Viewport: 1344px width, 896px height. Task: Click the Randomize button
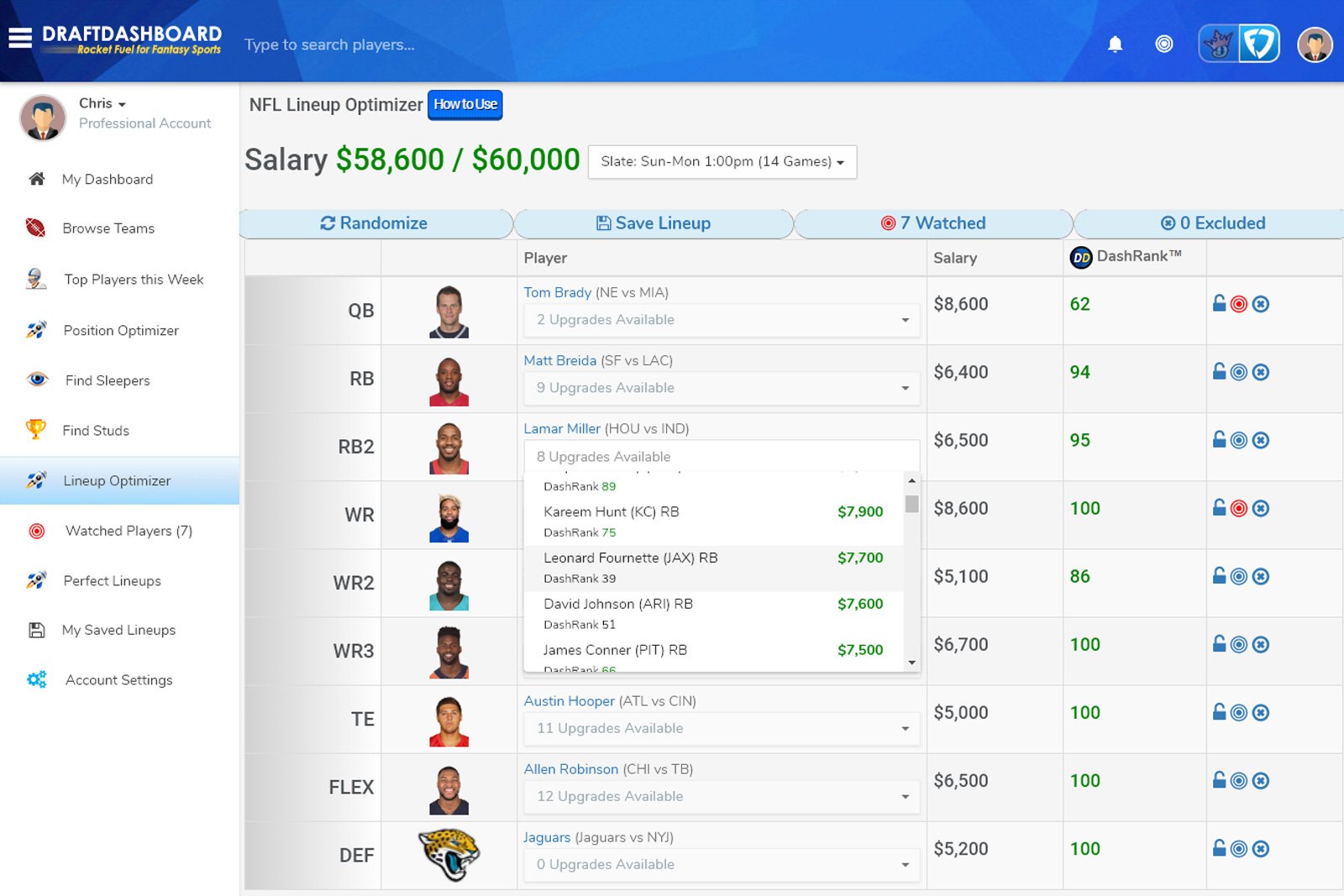click(375, 223)
